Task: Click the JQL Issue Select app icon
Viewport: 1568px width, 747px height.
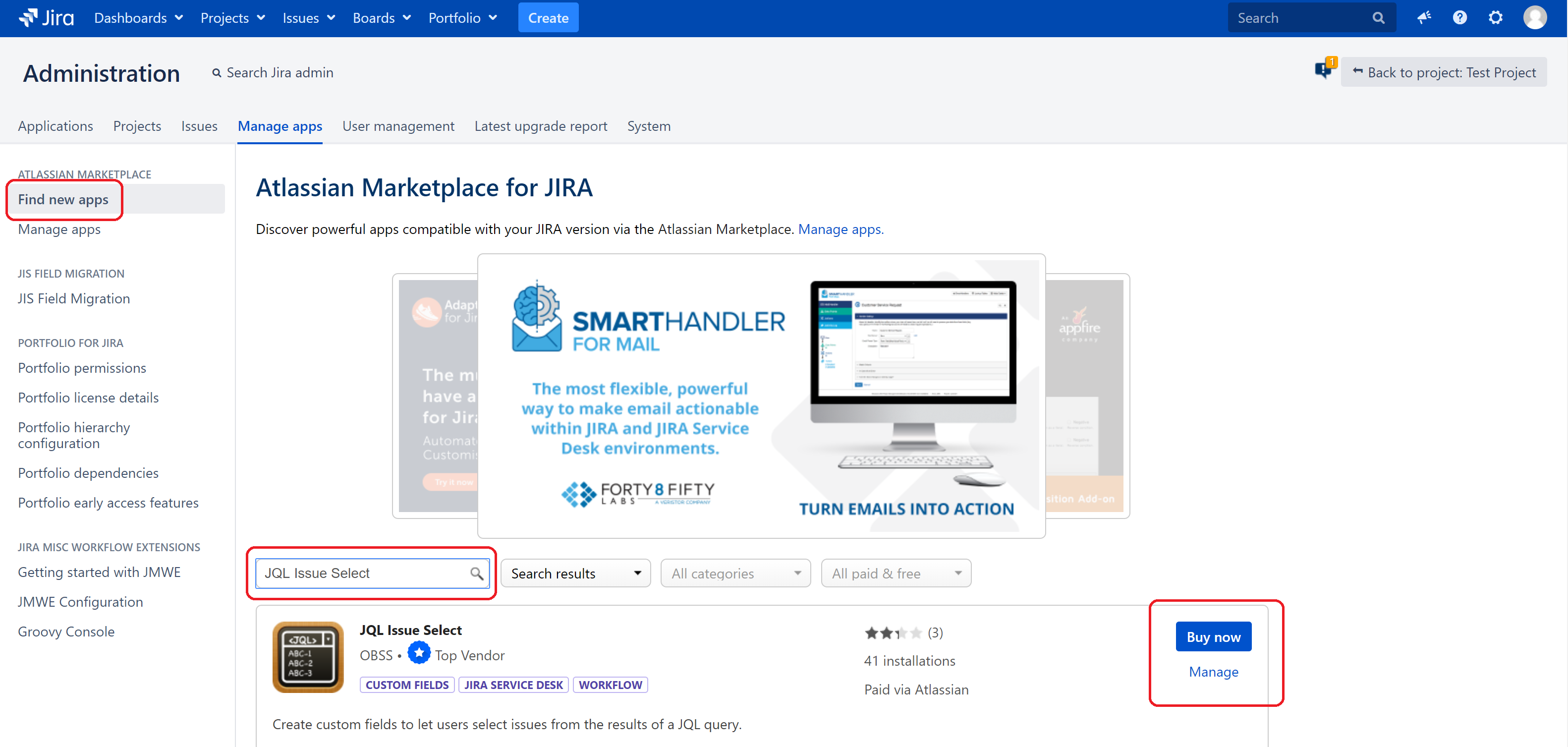Action: coord(308,656)
